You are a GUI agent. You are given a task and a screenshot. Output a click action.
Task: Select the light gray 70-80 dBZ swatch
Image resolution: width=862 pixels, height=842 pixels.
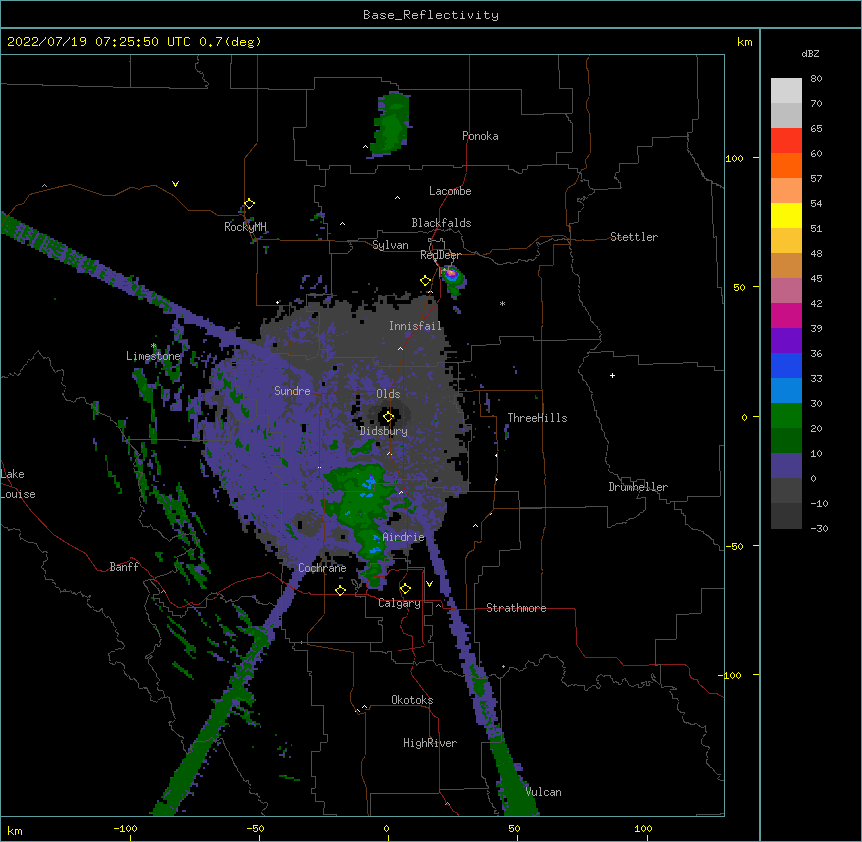click(786, 91)
